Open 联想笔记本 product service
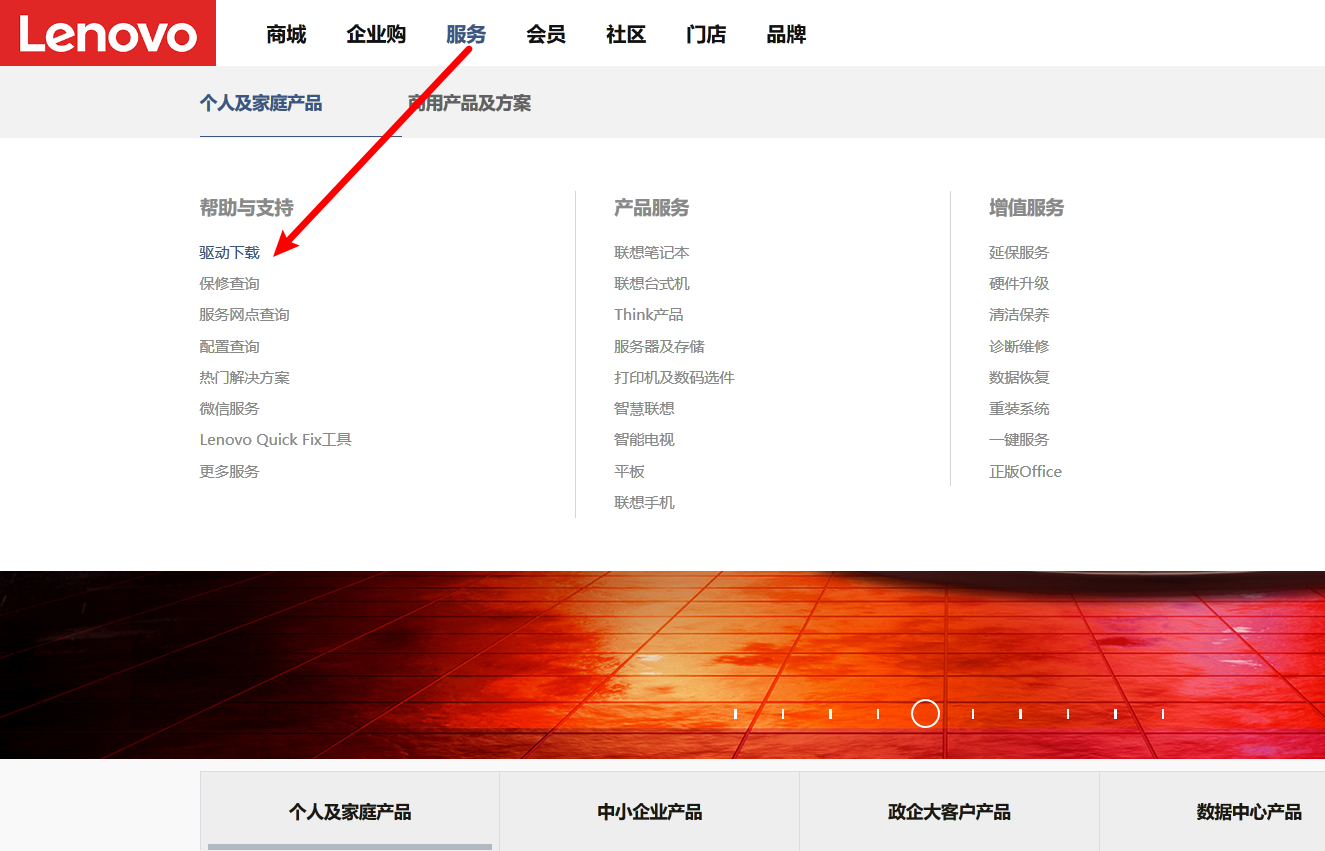This screenshot has height=851, width=1325. (652, 253)
